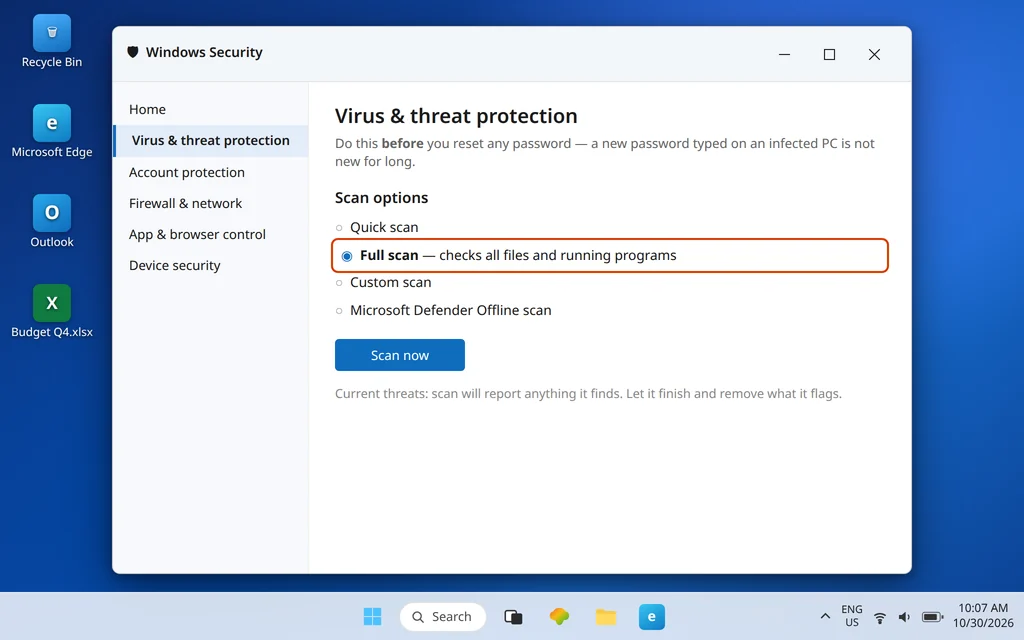Choose the Custom scan option
1024x640 pixels.
[383, 283]
